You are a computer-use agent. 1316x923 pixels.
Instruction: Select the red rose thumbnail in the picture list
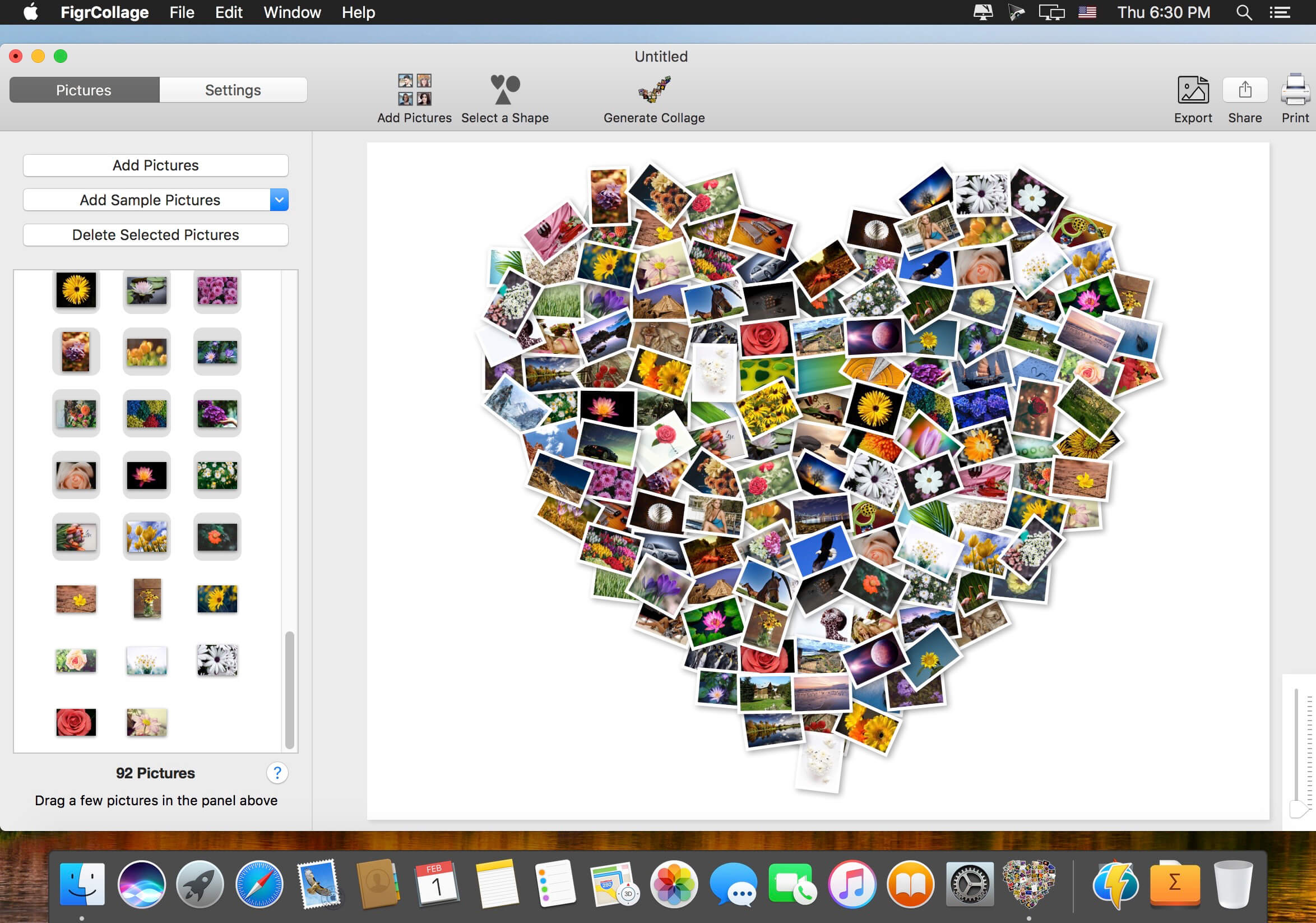click(x=76, y=722)
